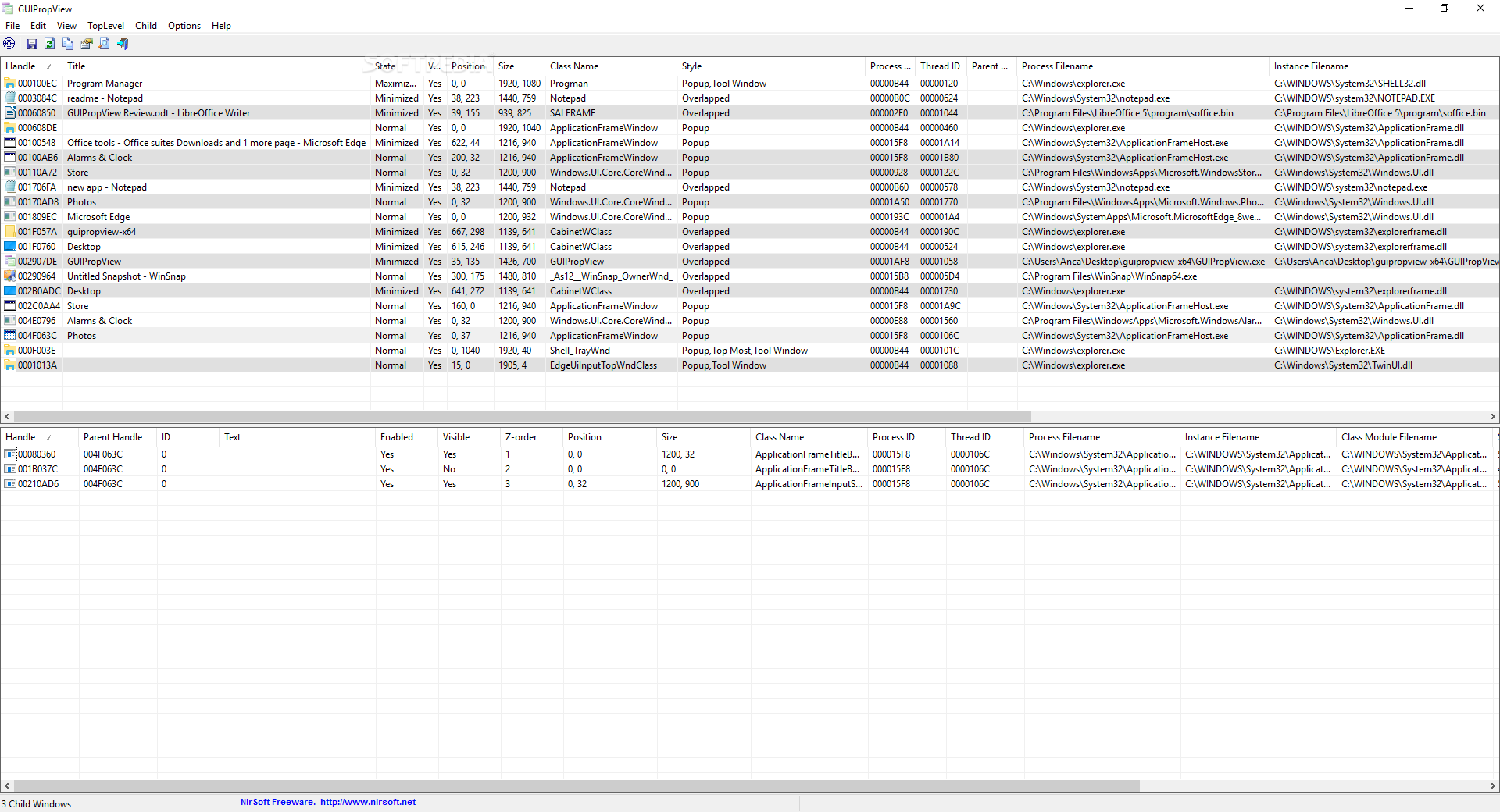Click the icon of the Program Manager row

pos(10,84)
